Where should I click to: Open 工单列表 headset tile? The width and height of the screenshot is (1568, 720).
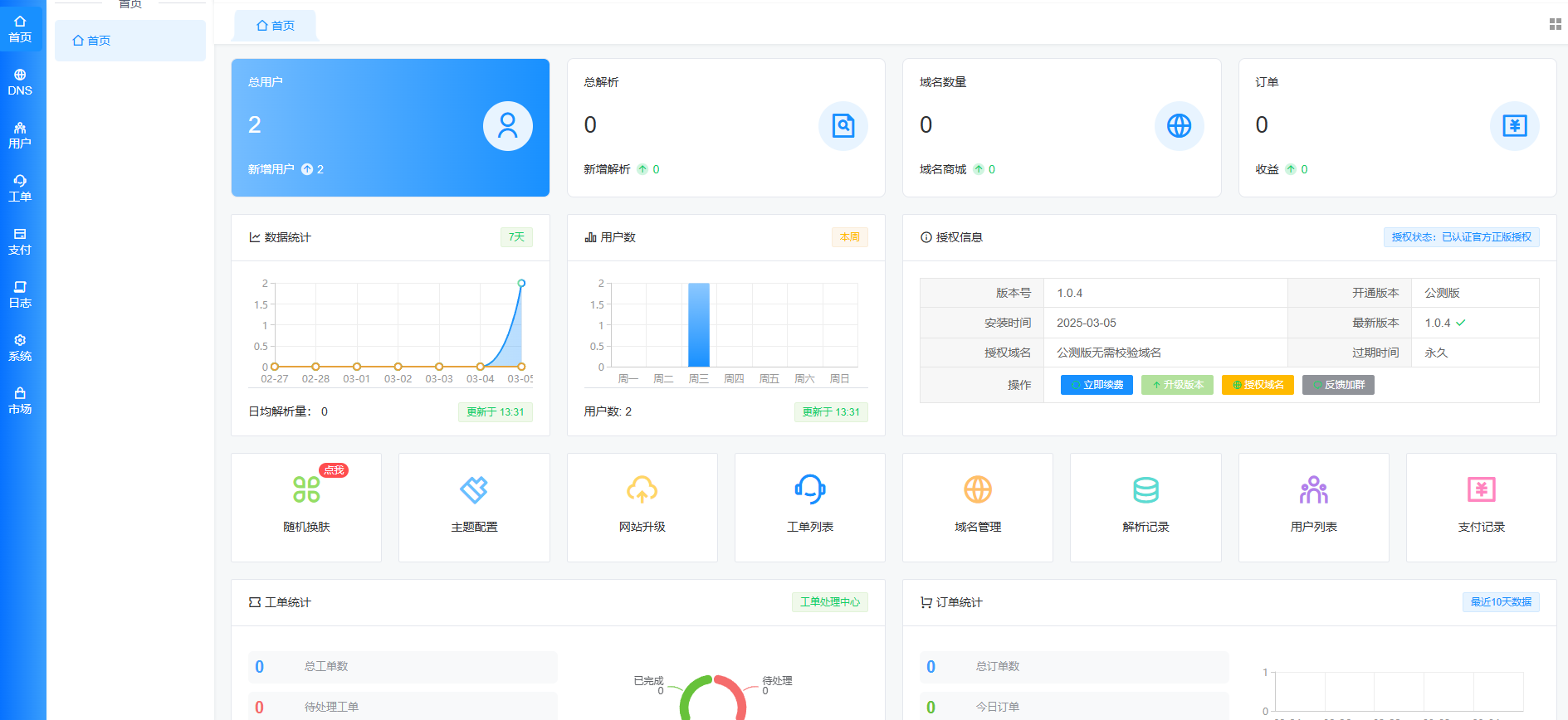(x=810, y=508)
